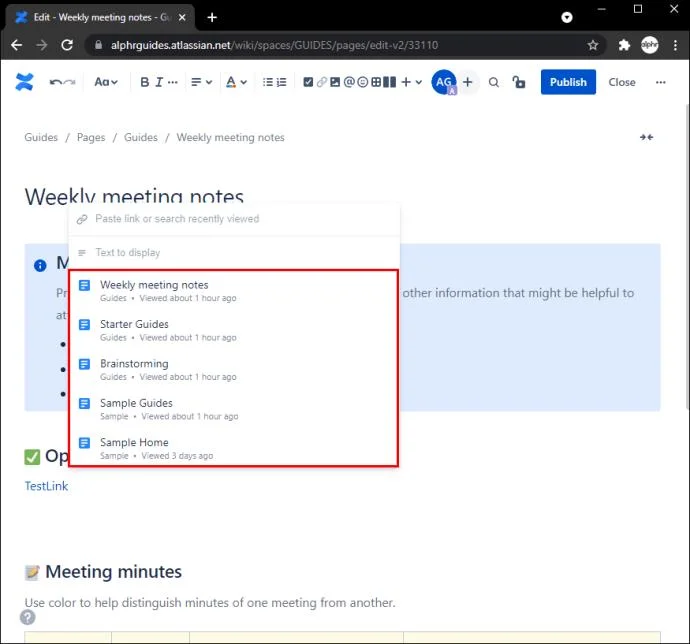Expand the text alignment dropdown
The image size is (690, 644).
(x=202, y=82)
